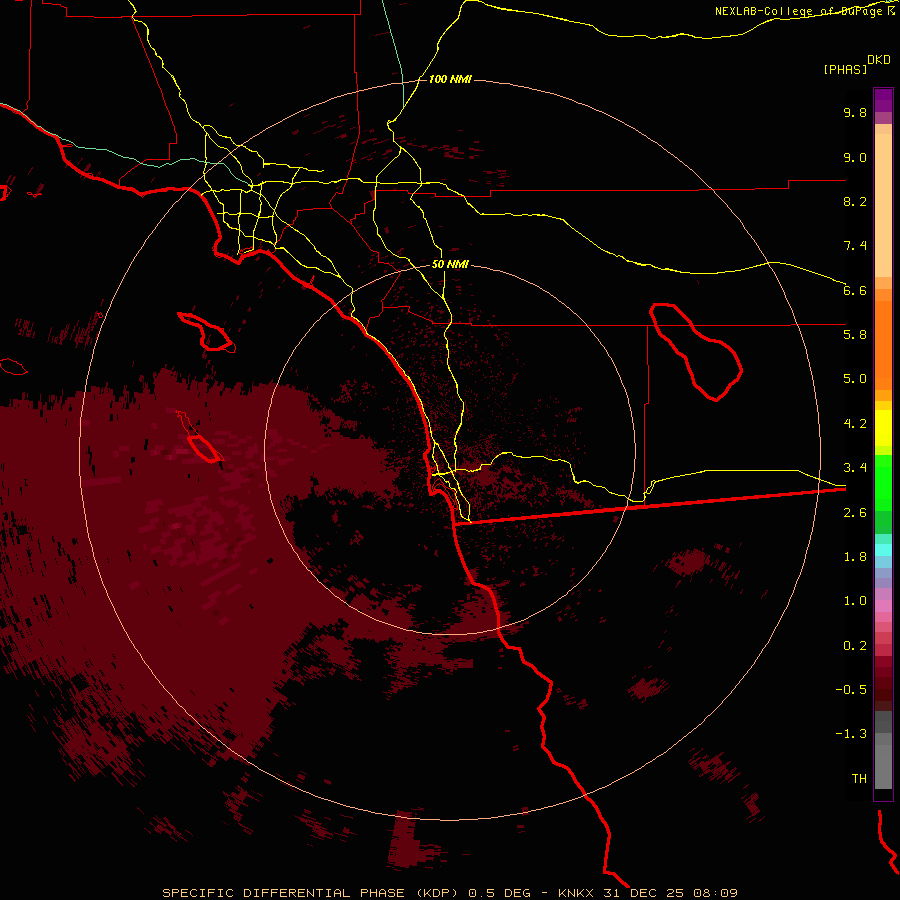Click the SPECIFIC DIFFERENTIAL PHASE (KDP) title text
This screenshot has width=900, height=900.
(x=312, y=893)
